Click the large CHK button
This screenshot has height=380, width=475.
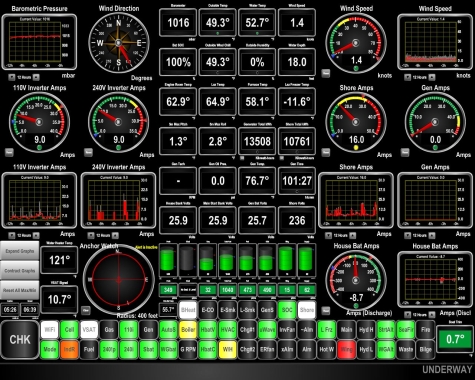coord(20,340)
